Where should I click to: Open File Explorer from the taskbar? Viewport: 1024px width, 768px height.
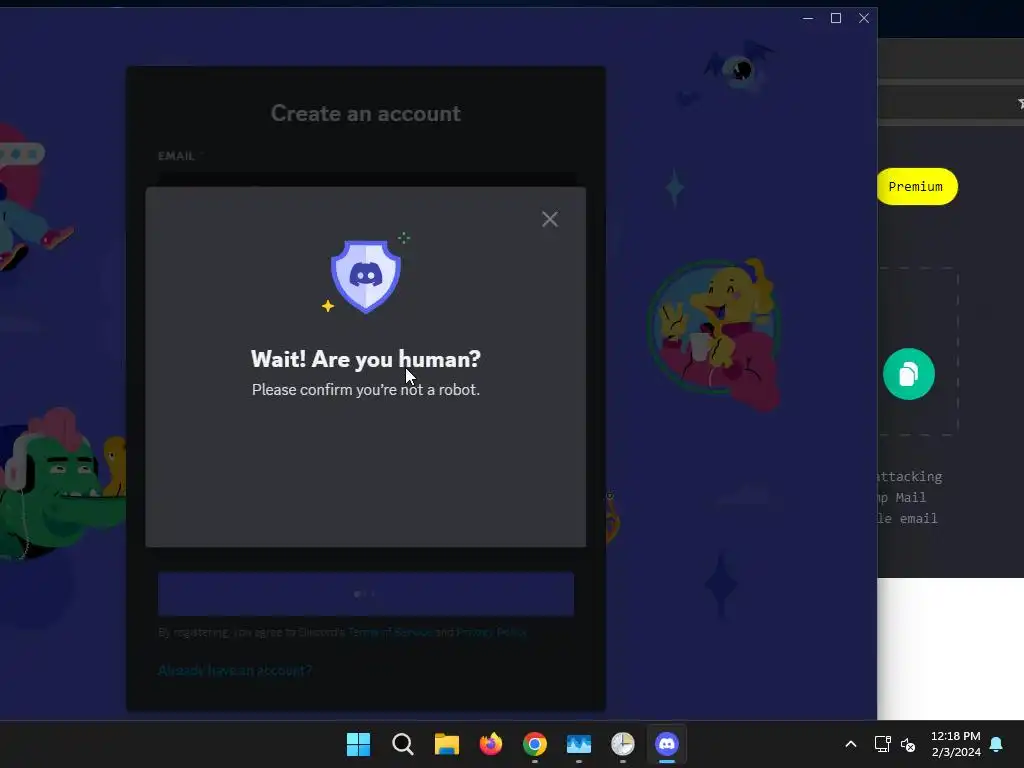tap(447, 744)
